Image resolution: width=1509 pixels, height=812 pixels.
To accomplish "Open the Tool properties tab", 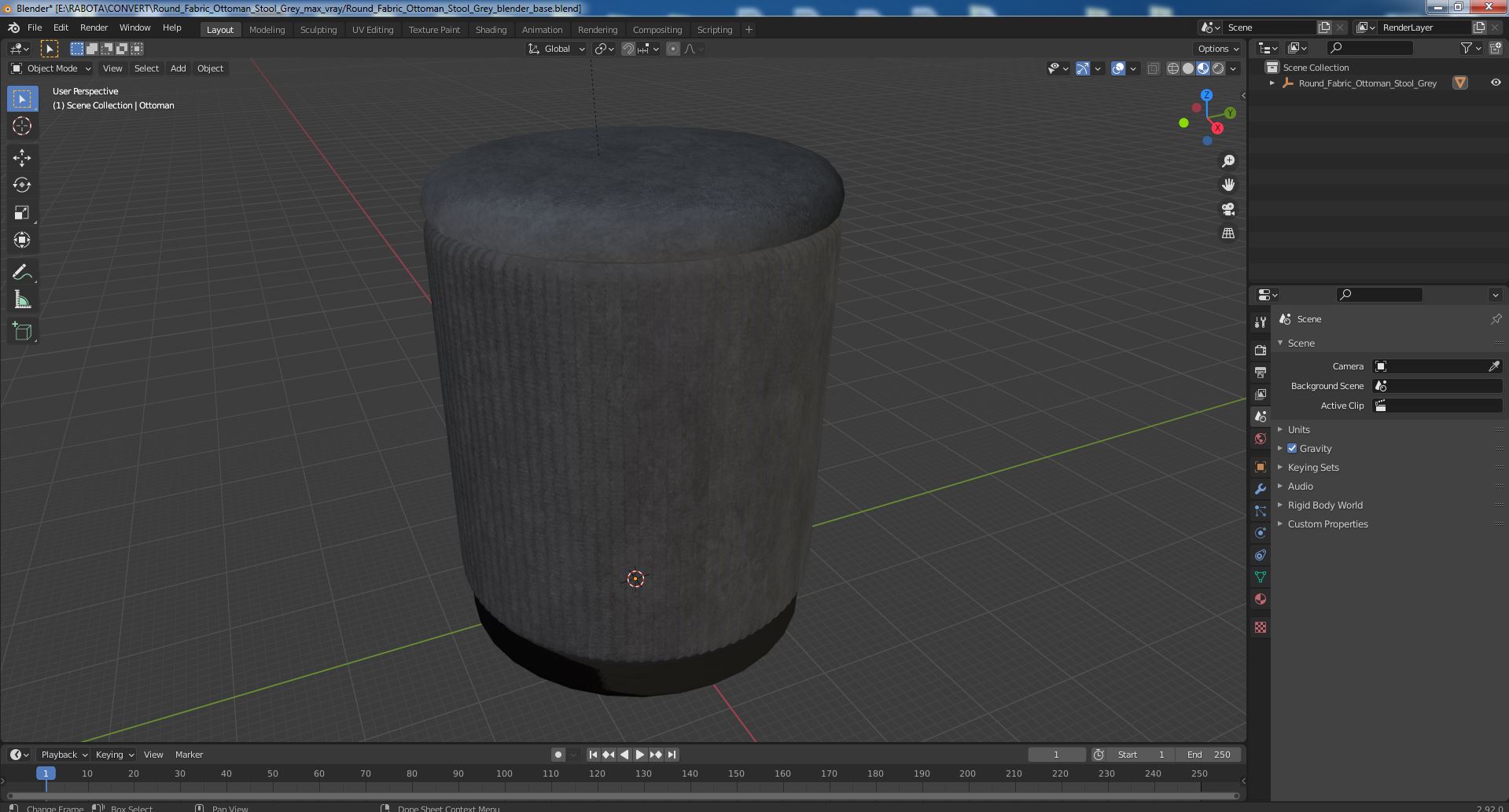I will [x=1261, y=321].
